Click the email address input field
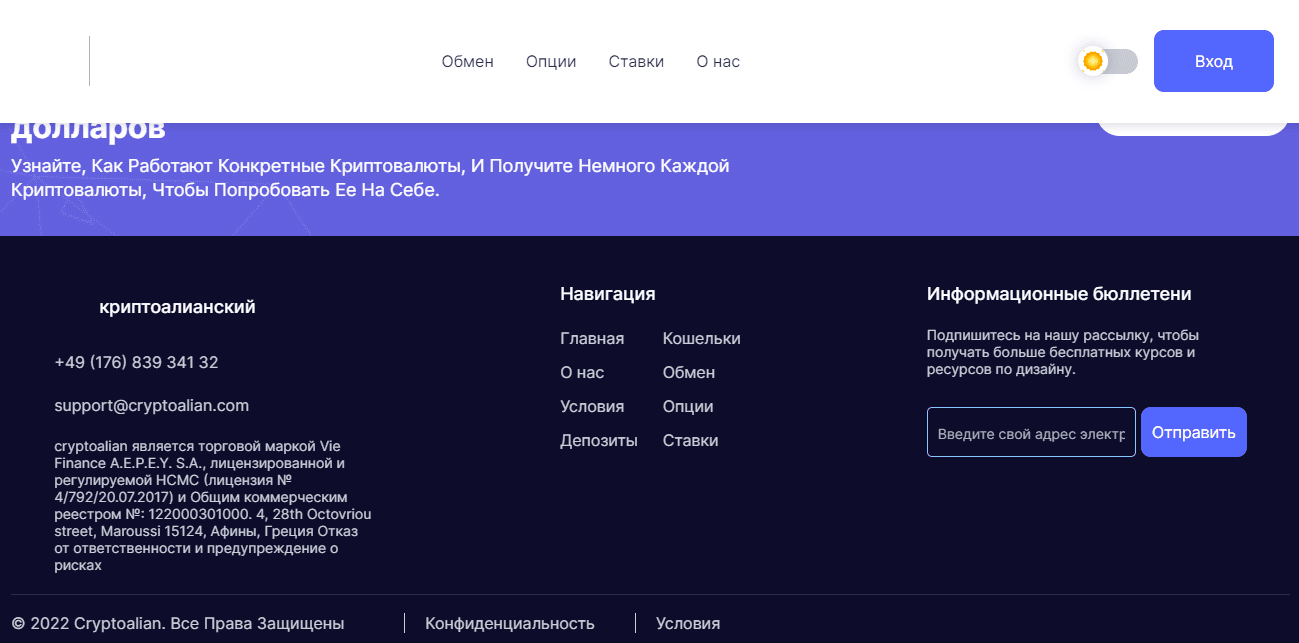Screen dimensions: 1299x643 (x=1030, y=432)
